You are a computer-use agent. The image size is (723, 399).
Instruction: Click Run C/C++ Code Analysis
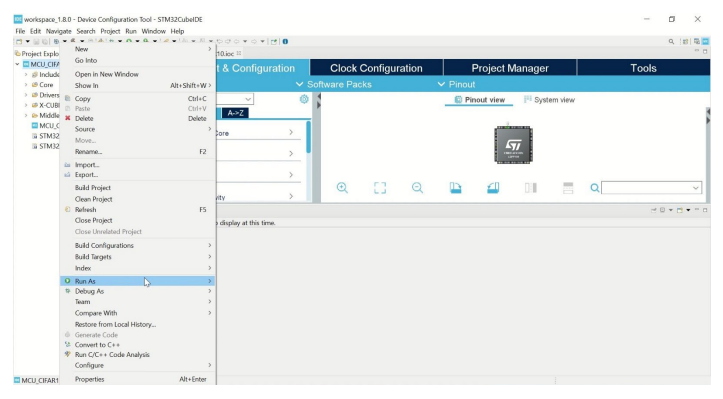(x=138, y=354)
